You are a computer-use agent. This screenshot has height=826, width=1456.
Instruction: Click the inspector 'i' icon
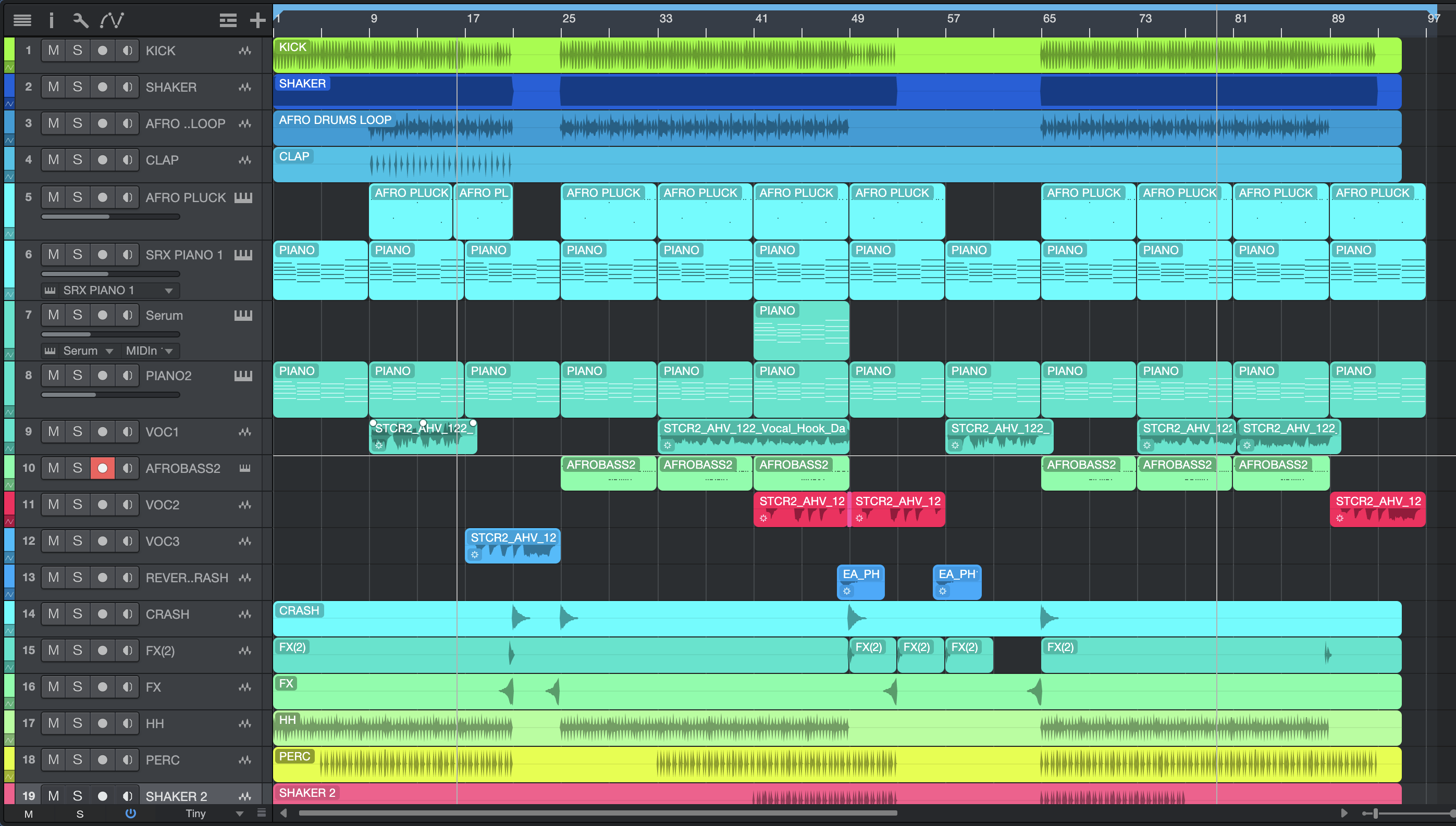pos(51,20)
